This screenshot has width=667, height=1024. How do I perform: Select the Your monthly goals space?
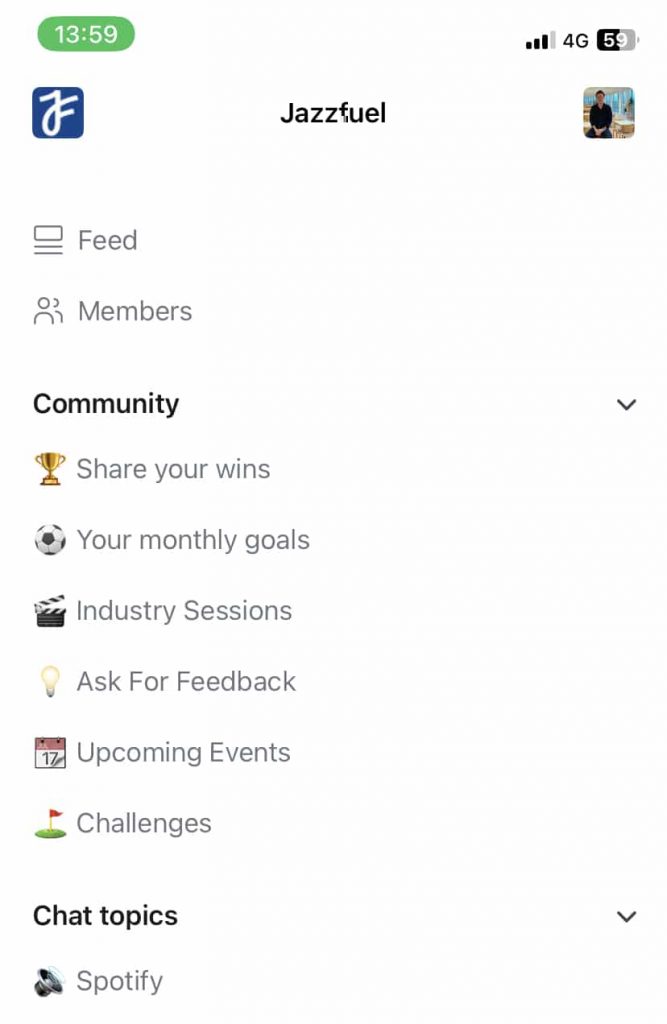[192, 539]
